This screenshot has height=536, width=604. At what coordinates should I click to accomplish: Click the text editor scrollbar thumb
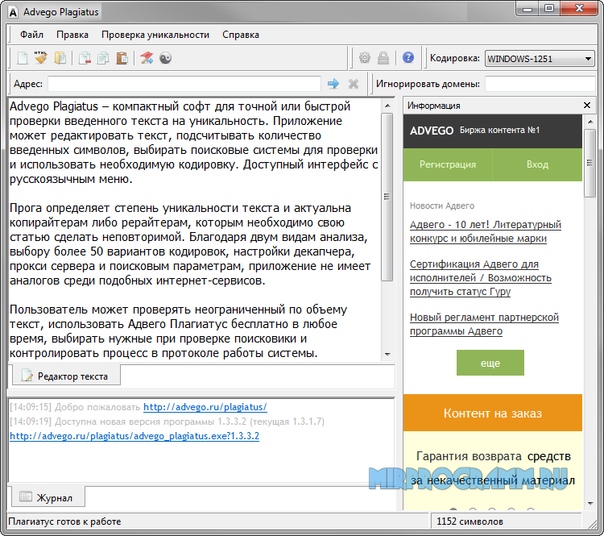coord(387,197)
